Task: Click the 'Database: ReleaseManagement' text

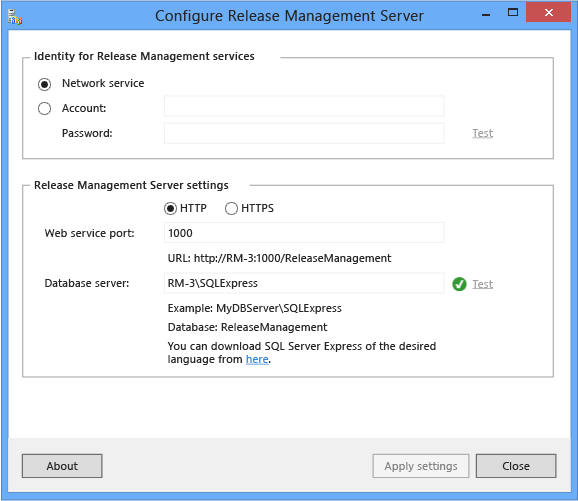Action: 247,327
